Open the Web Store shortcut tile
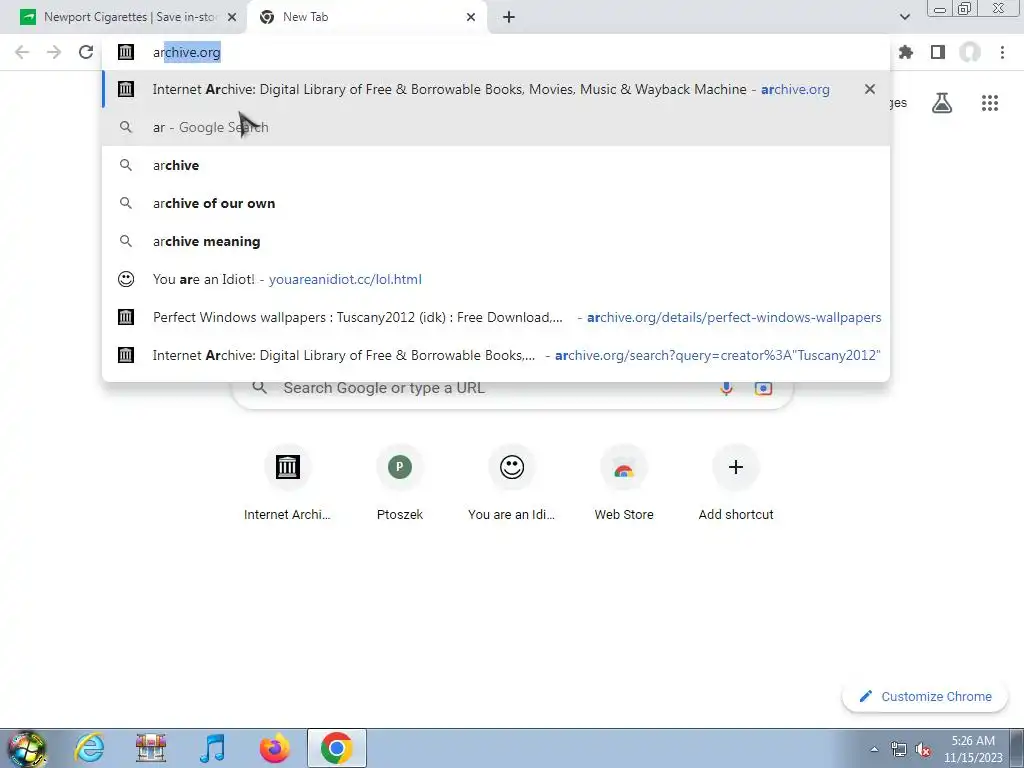The width and height of the screenshot is (1024, 768). point(624,483)
